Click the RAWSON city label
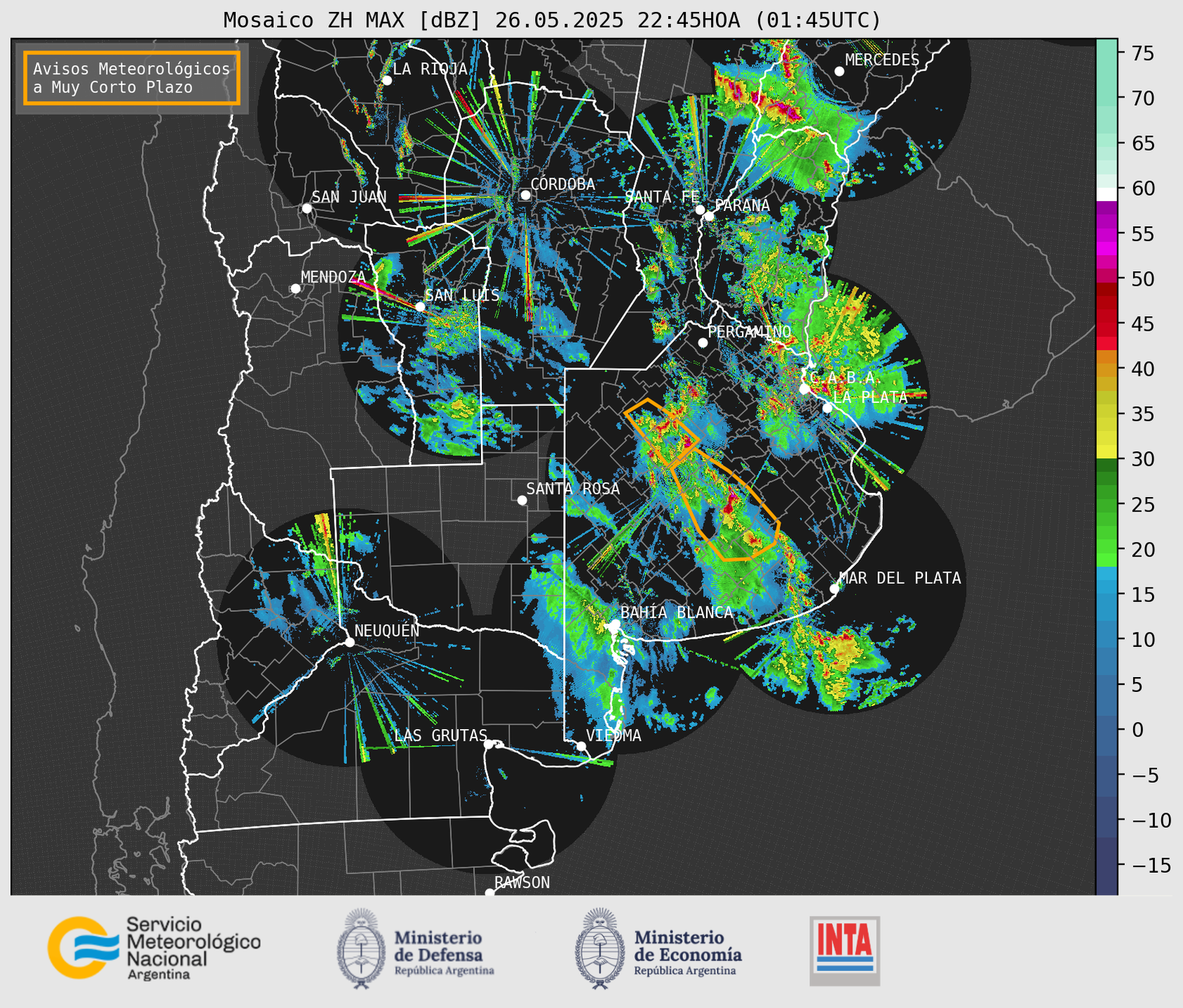The width and height of the screenshot is (1183, 1008). [x=522, y=883]
